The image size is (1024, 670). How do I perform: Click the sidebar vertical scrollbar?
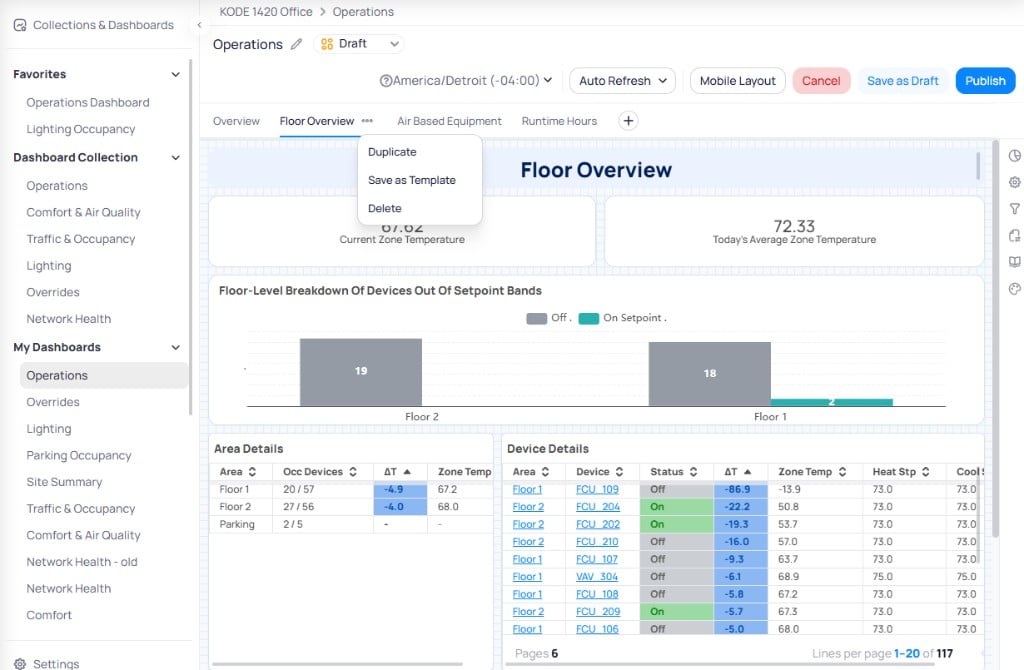190,237
